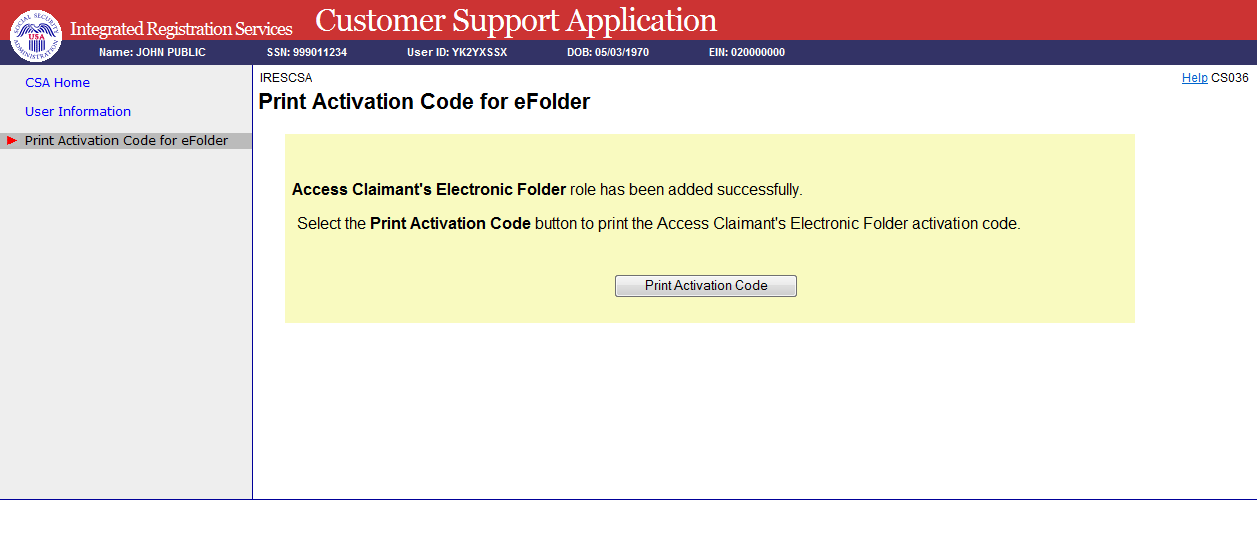Screen dimensions: 1257x536
Task: Click the SSN: 999011234 field
Action: click(307, 52)
